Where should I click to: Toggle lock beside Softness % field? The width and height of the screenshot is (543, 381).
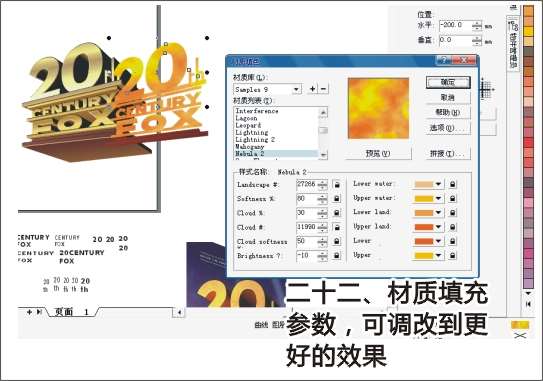(337, 199)
